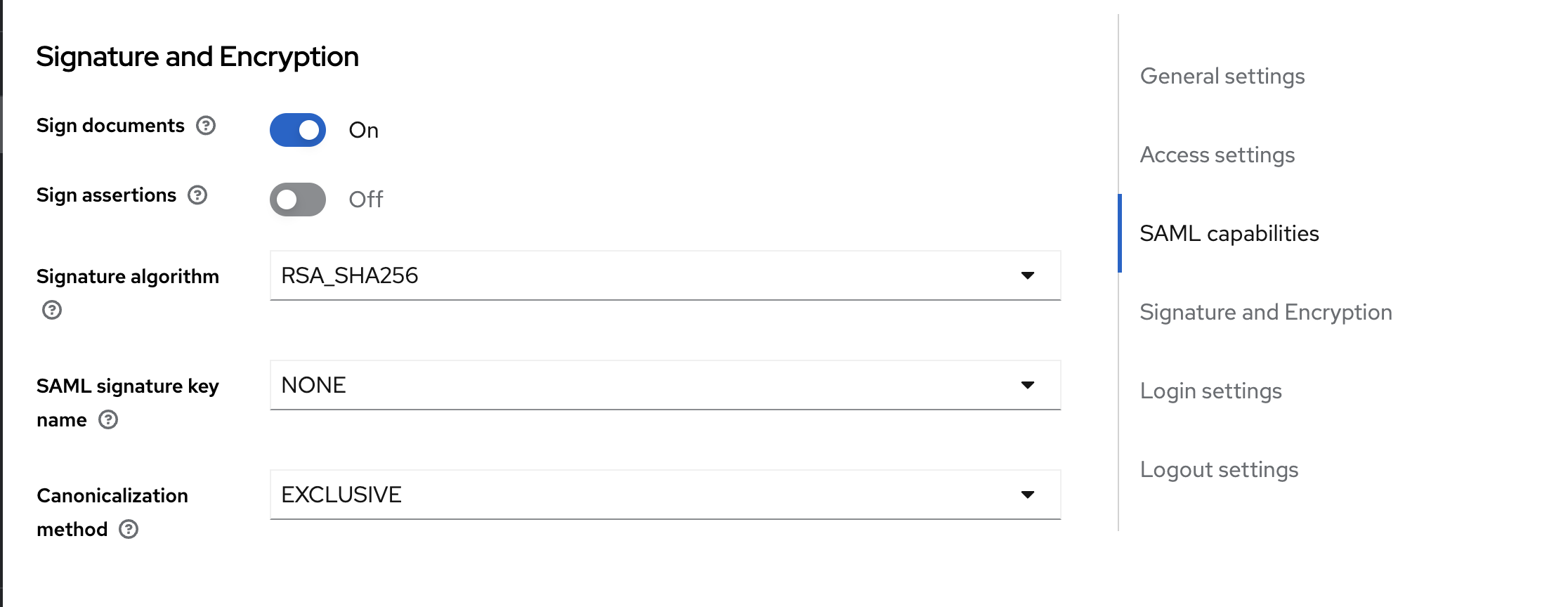The width and height of the screenshot is (1568, 607).
Task: Click the help icon beside Sign assertions
Action: coord(197,195)
